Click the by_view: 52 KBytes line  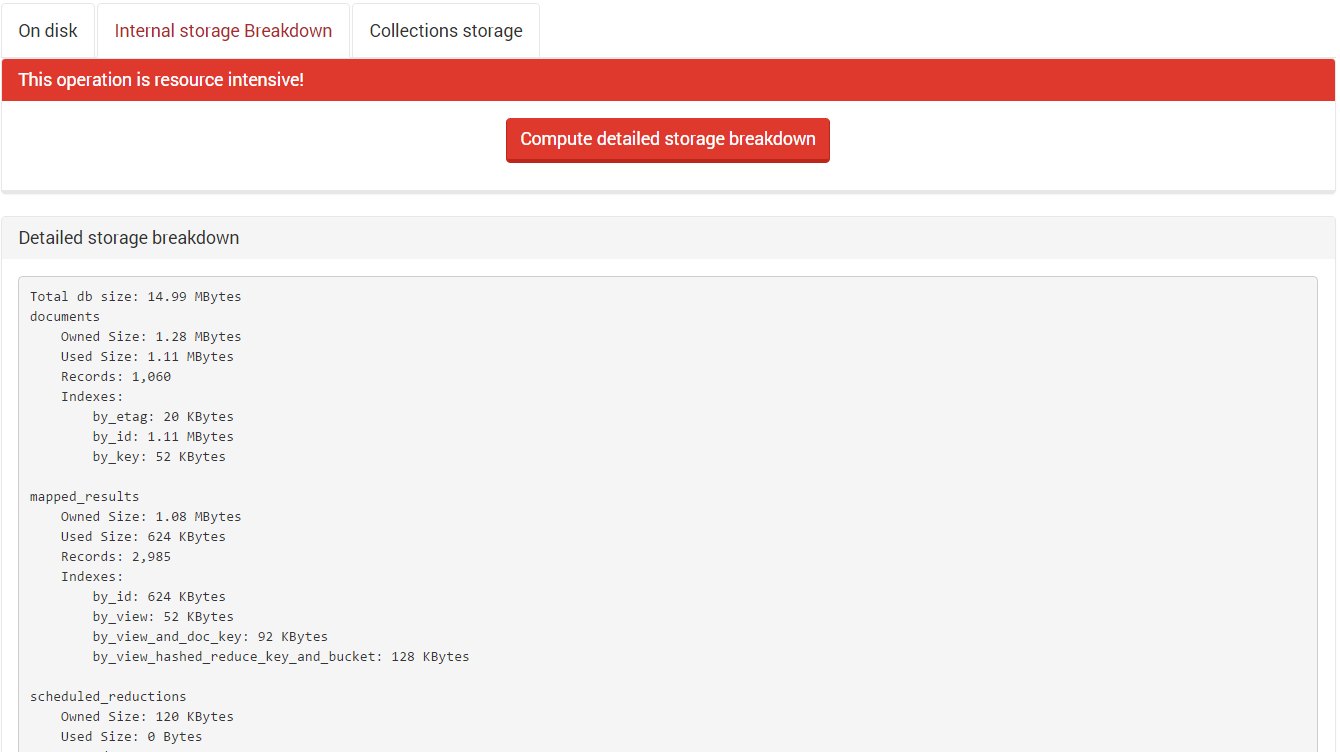(163, 616)
